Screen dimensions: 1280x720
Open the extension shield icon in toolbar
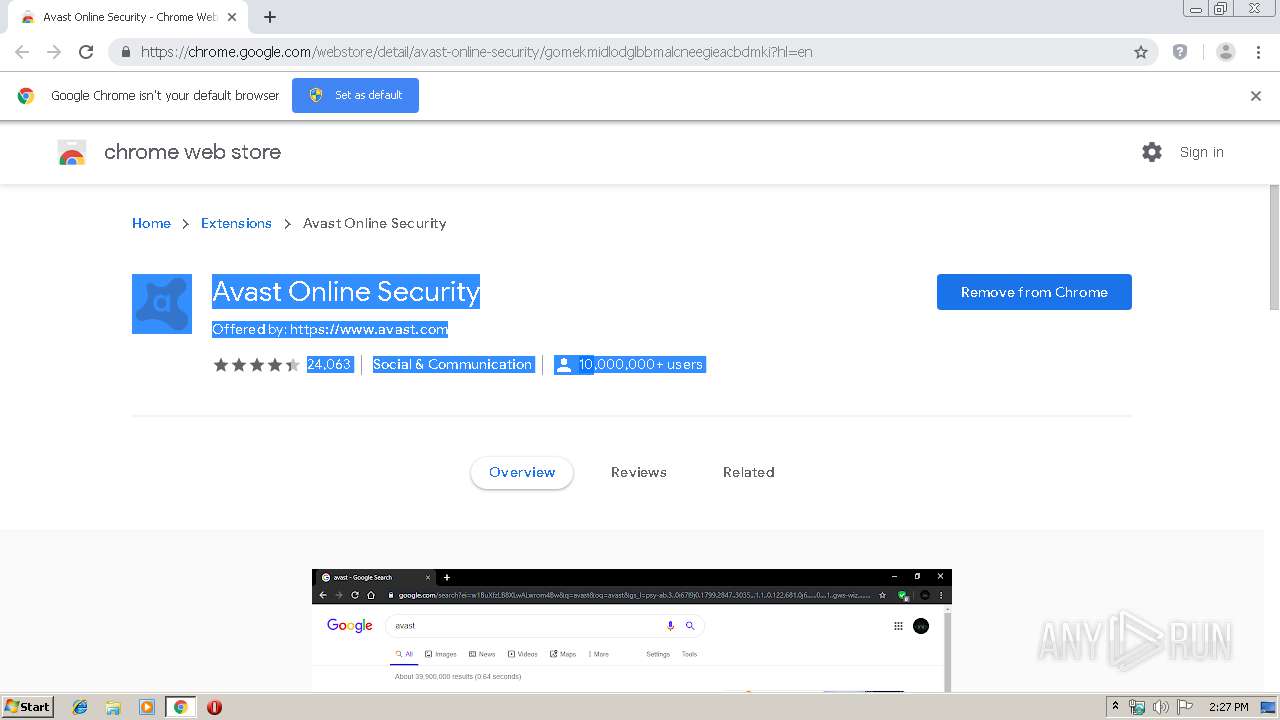pyautogui.click(x=1180, y=52)
